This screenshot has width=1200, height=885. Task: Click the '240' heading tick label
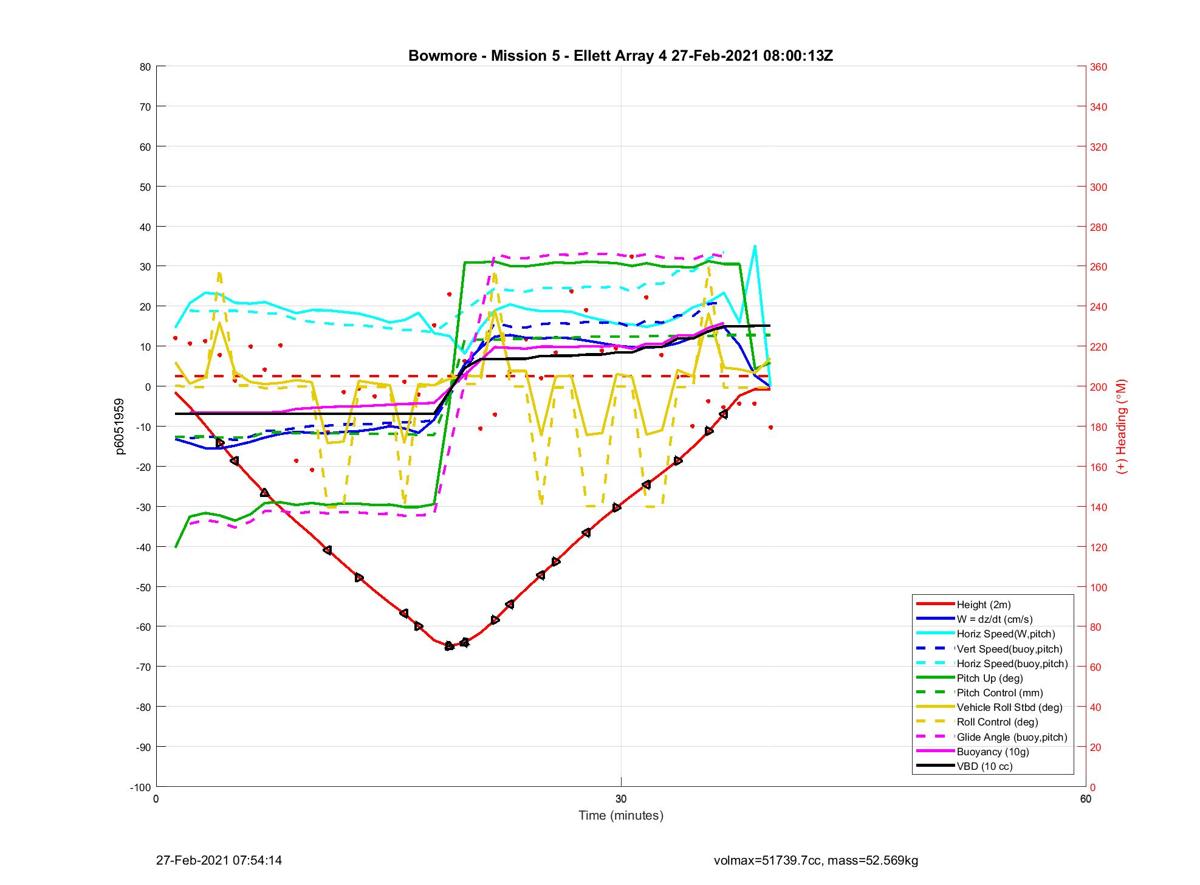(x=1099, y=307)
